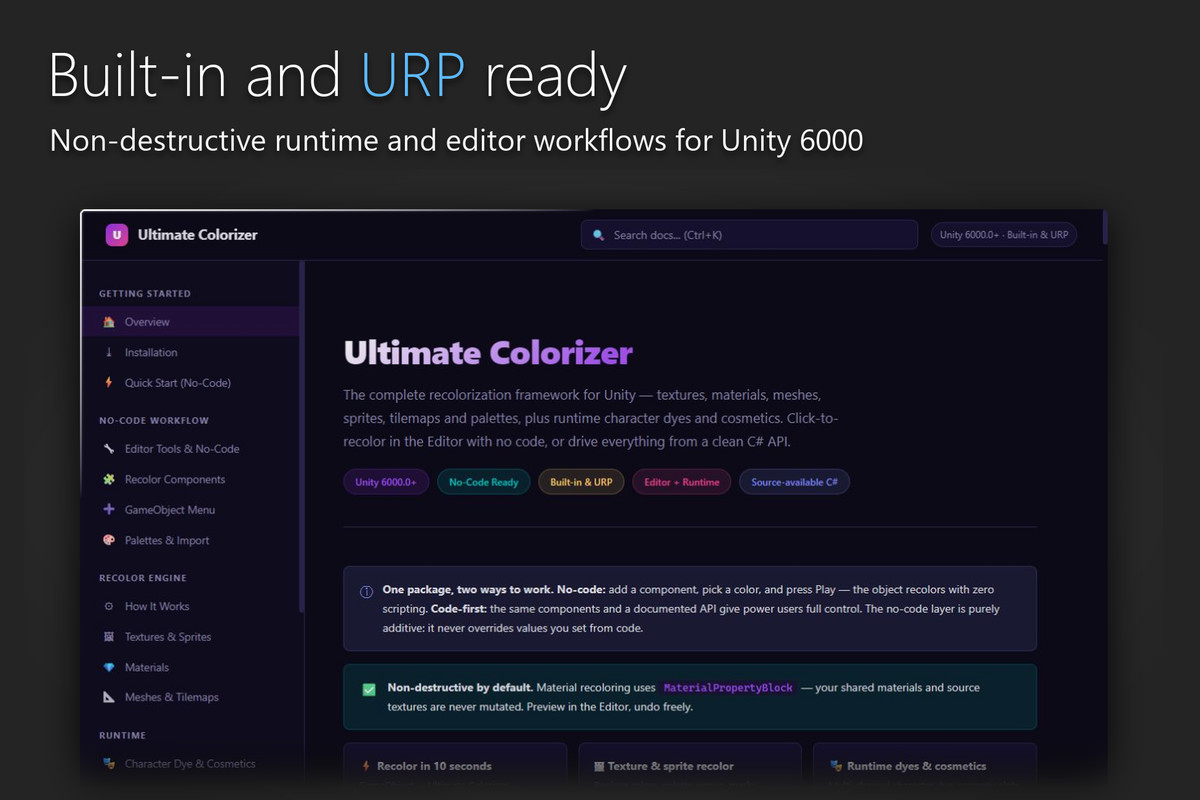
Task: Open the Overview page in sidebar
Action: (x=190, y=322)
